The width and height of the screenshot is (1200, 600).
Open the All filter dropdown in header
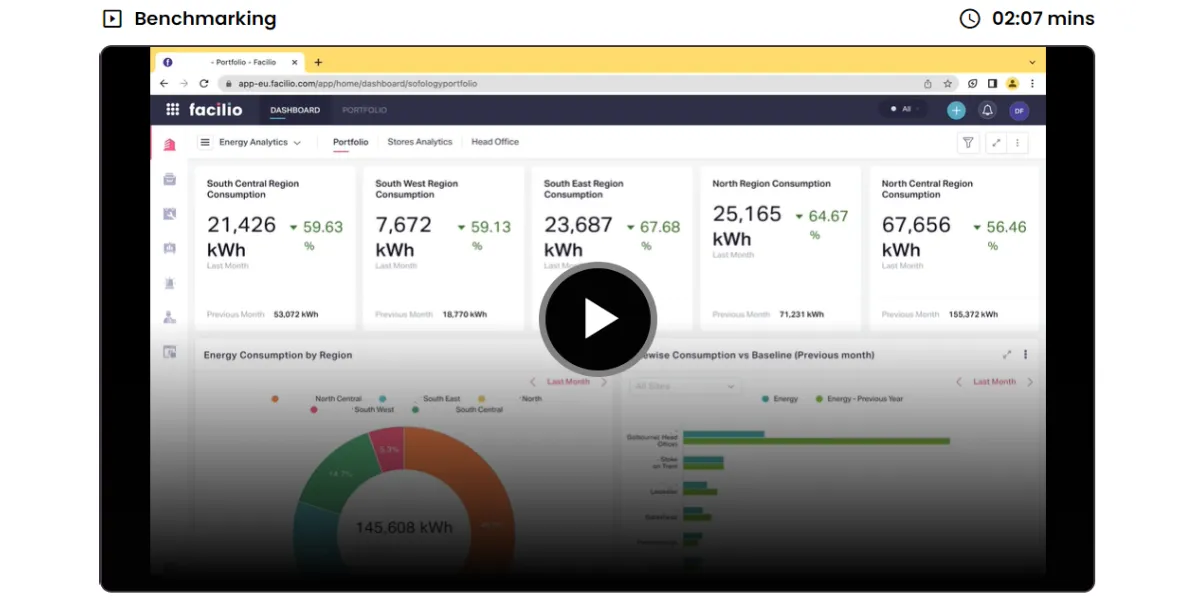[x=902, y=109]
